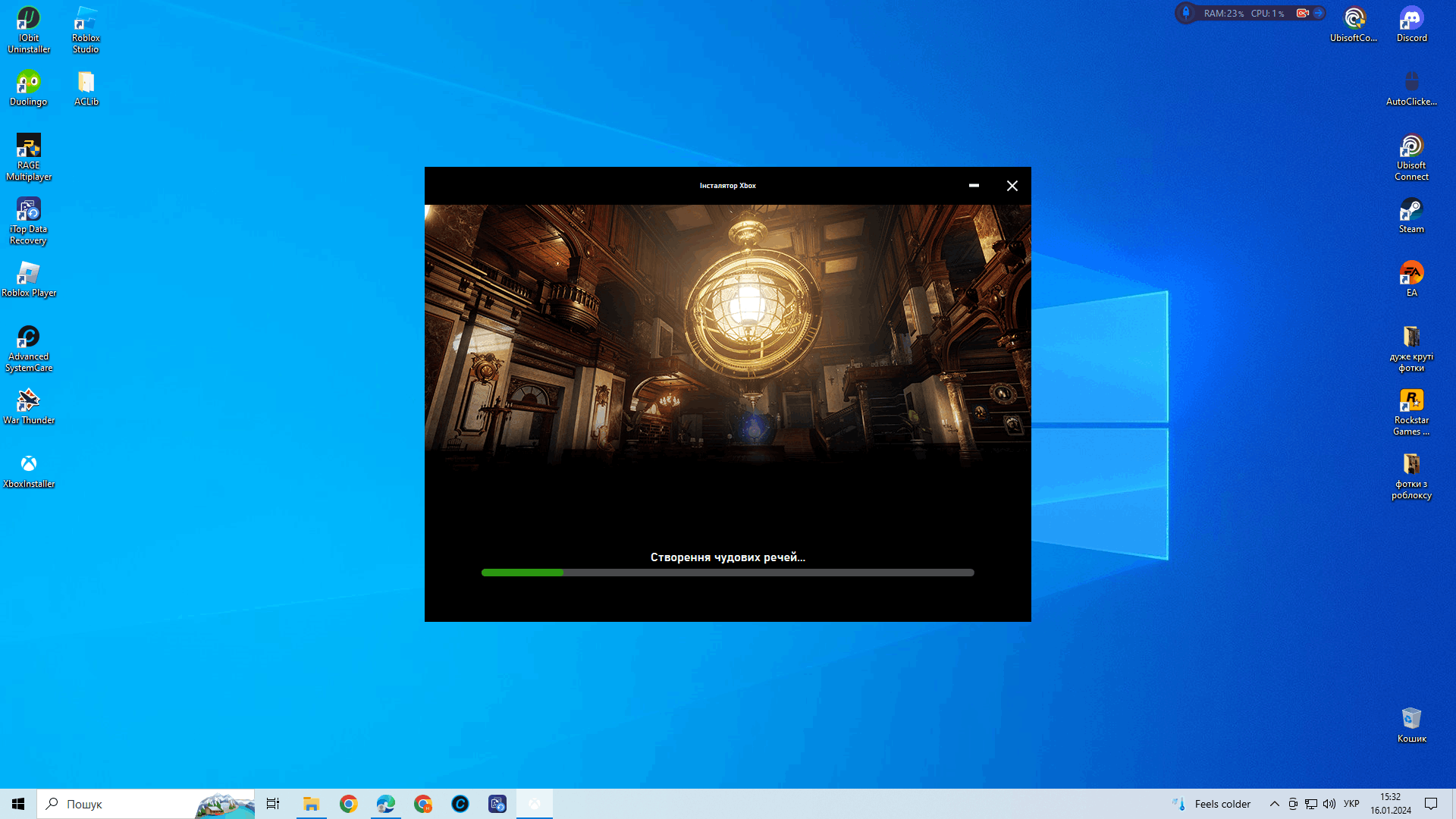Click CPU: 1% performance monitor reading

(1267, 14)
